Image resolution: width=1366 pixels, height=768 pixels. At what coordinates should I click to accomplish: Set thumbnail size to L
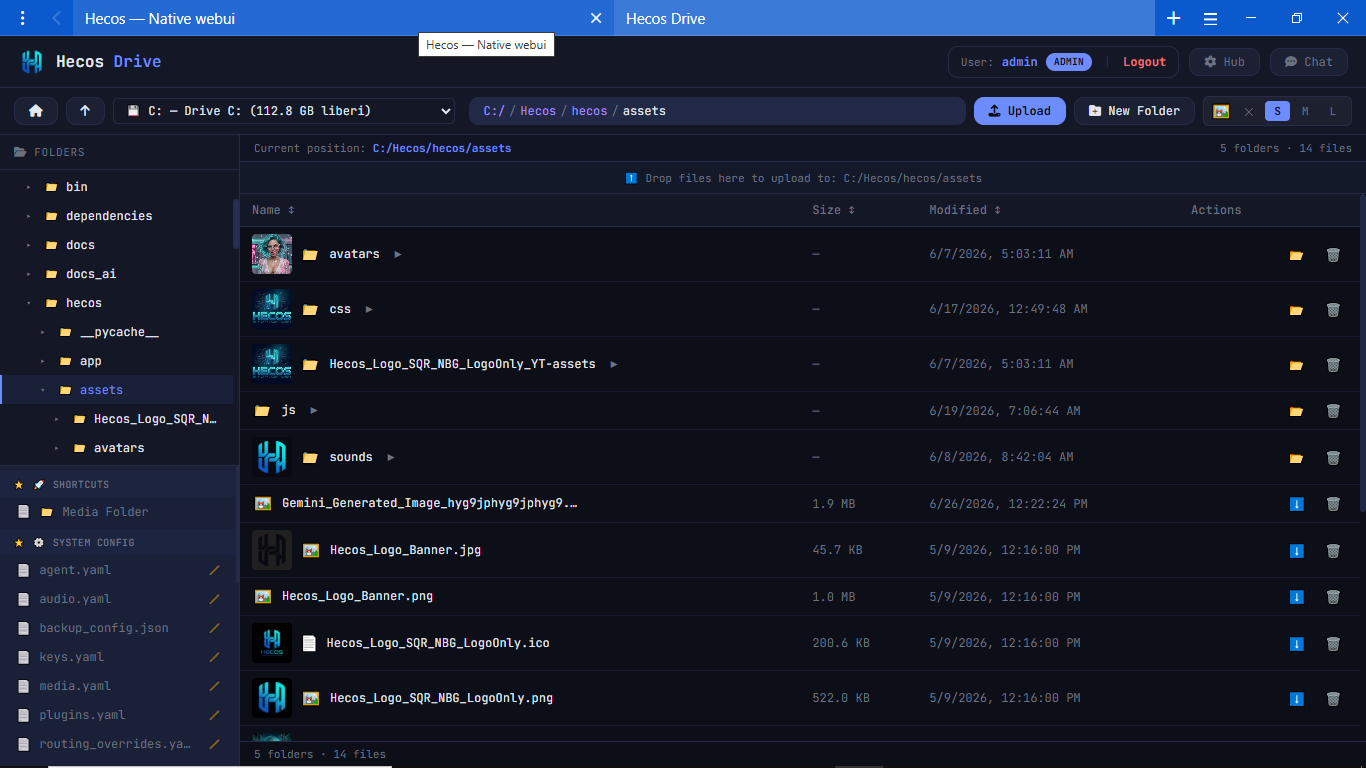click(x=1333, y=111)
